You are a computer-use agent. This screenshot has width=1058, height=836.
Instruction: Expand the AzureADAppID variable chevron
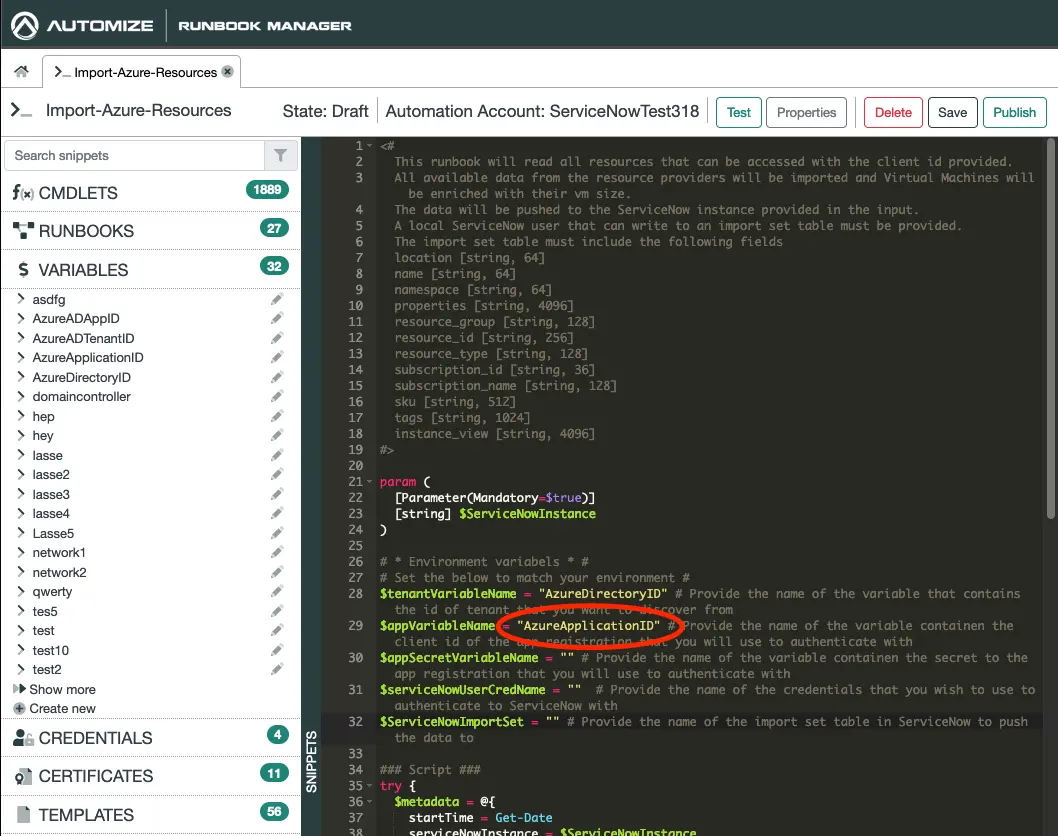click(x=21, y=318)
